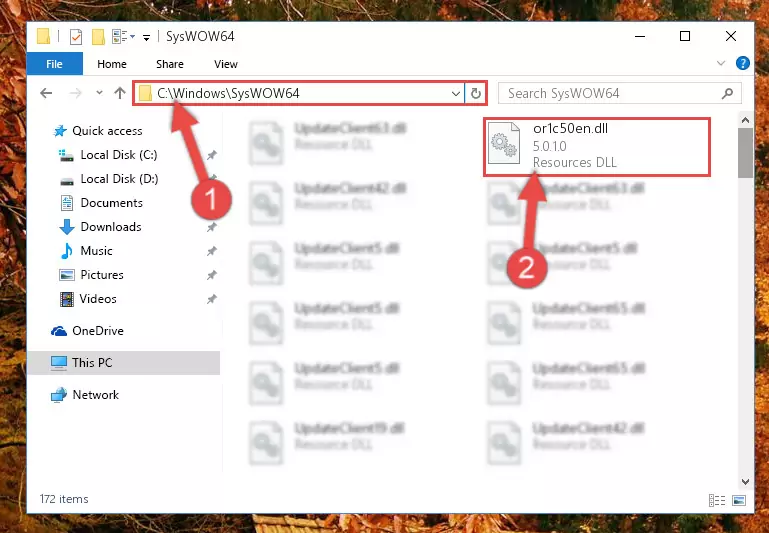Switch to the View tab
This screenshot has height=533, width=769.
[226, 64]
